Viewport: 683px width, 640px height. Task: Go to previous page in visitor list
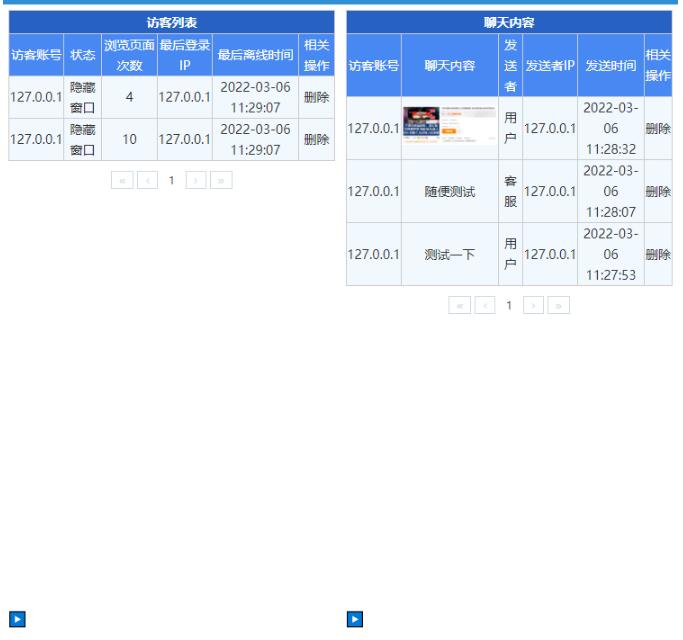pyautogui.click(x=146, y=181)
